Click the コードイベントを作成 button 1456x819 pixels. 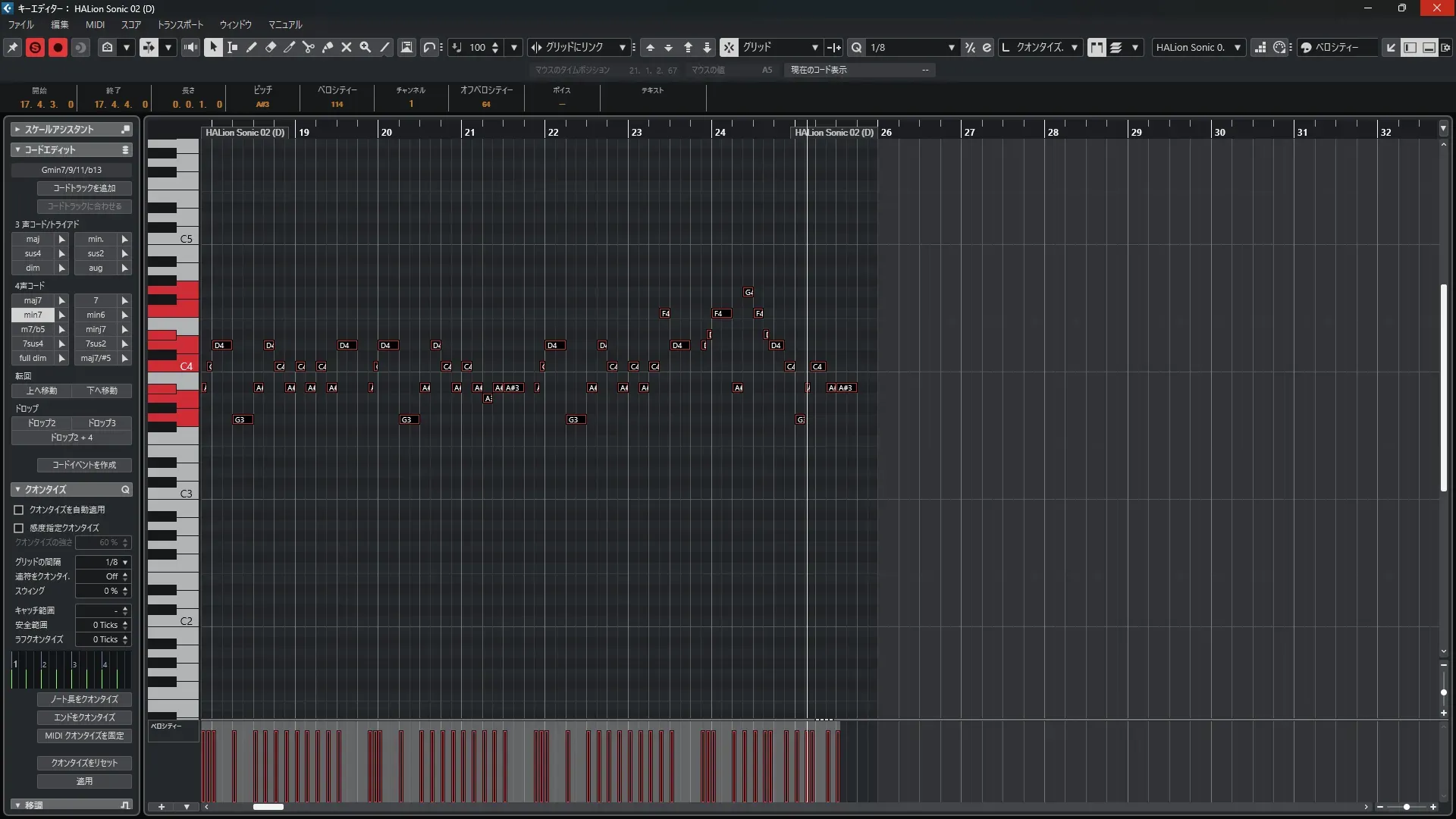tap(84, 465)
